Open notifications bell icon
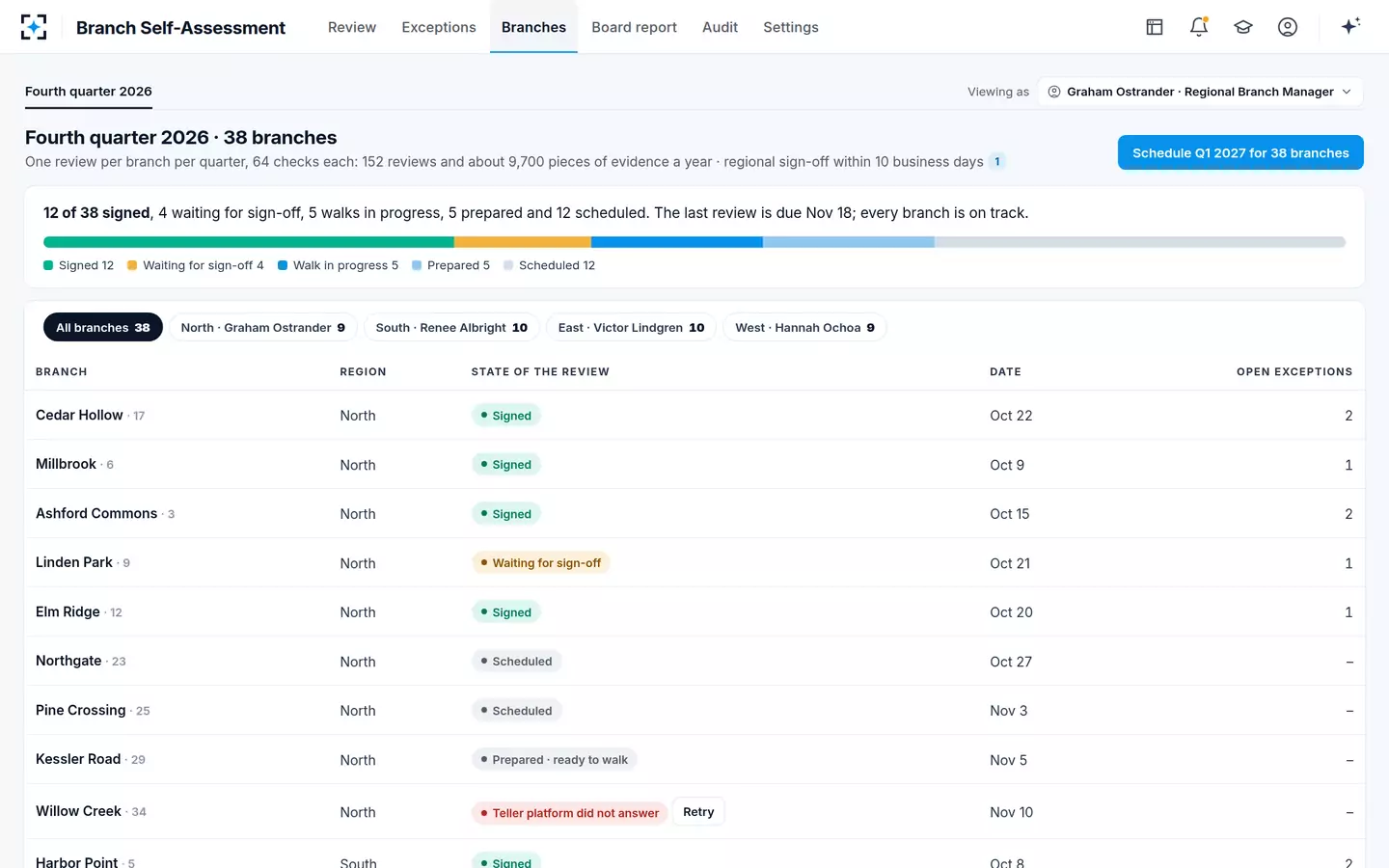This screenshot has height=868, width=1389. click(1199, 27)
